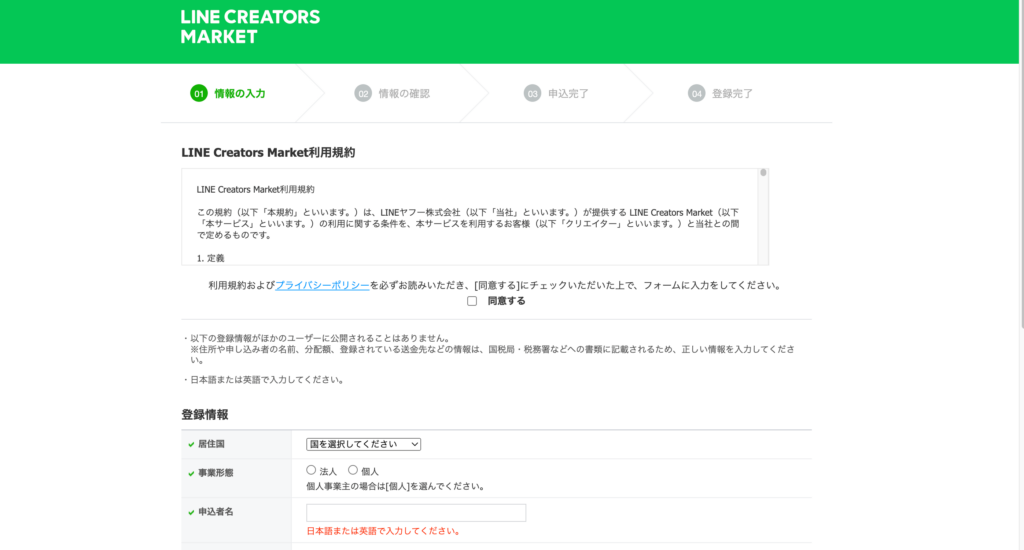
Task: Select step 02 情報の確認
Action: pyautogui.click(x=392, y=93)
